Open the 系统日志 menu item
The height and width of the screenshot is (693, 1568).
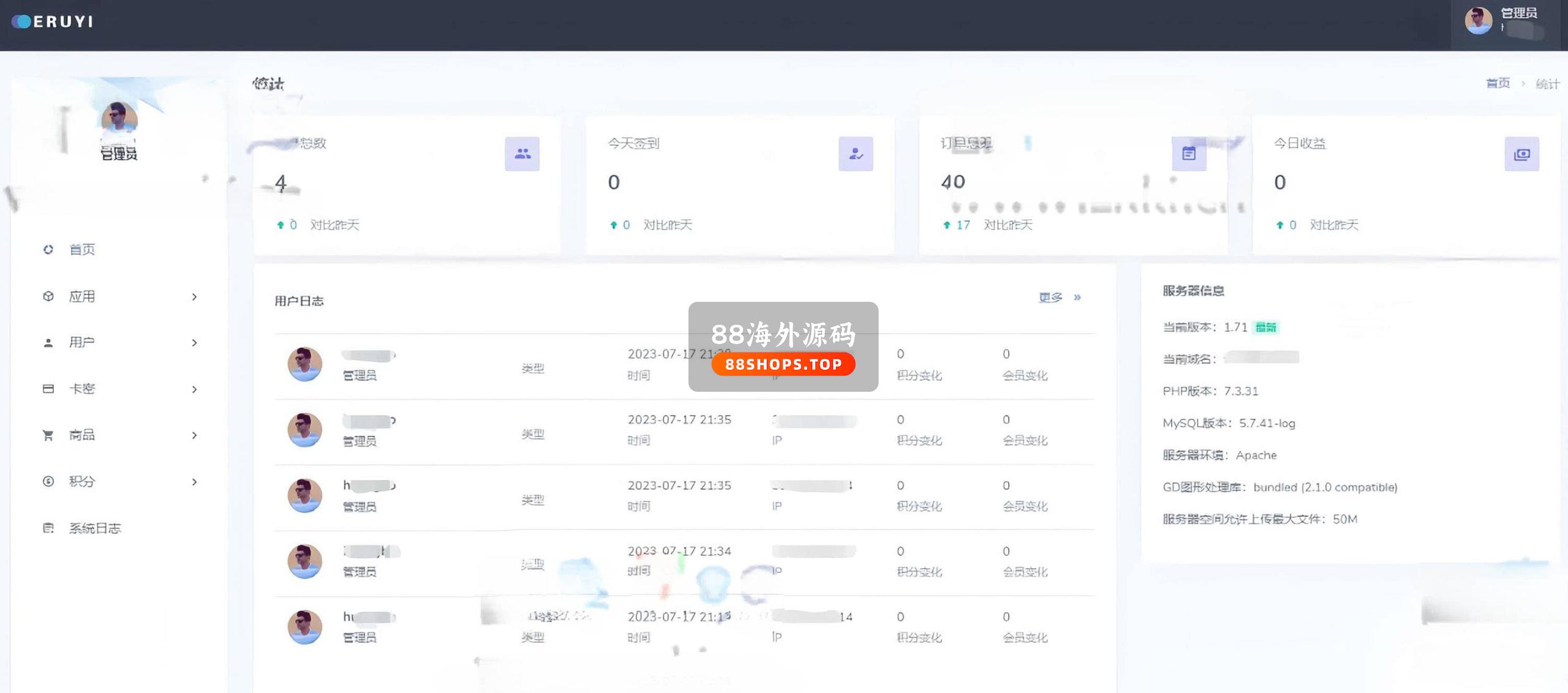coord(95,528)
